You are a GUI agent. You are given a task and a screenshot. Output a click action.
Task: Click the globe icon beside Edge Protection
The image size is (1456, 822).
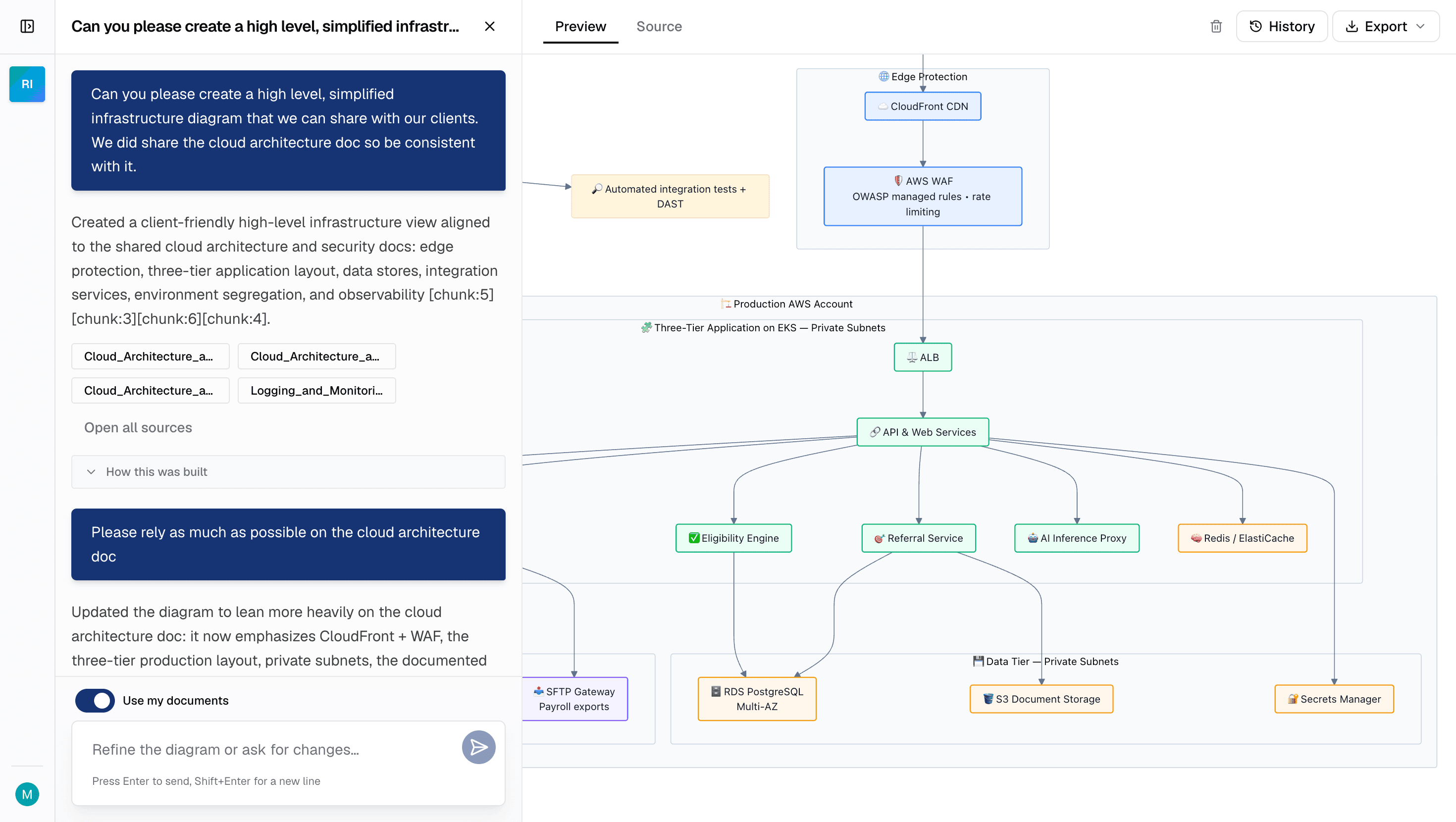coord(884,76)
